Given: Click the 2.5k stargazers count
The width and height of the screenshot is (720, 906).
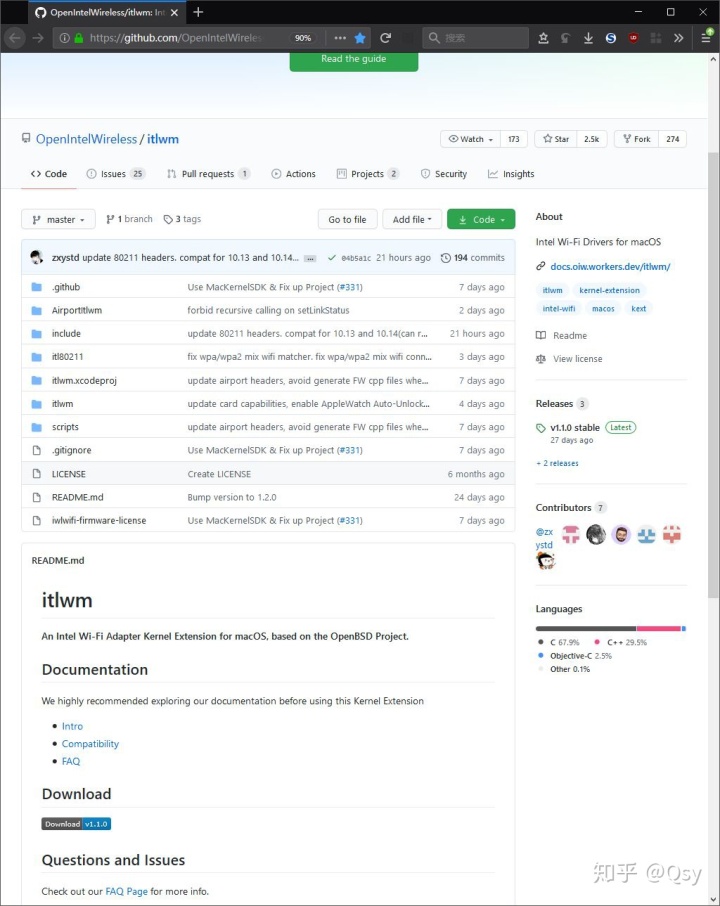Looking at the screenshot, I should (x=592, y=139).
